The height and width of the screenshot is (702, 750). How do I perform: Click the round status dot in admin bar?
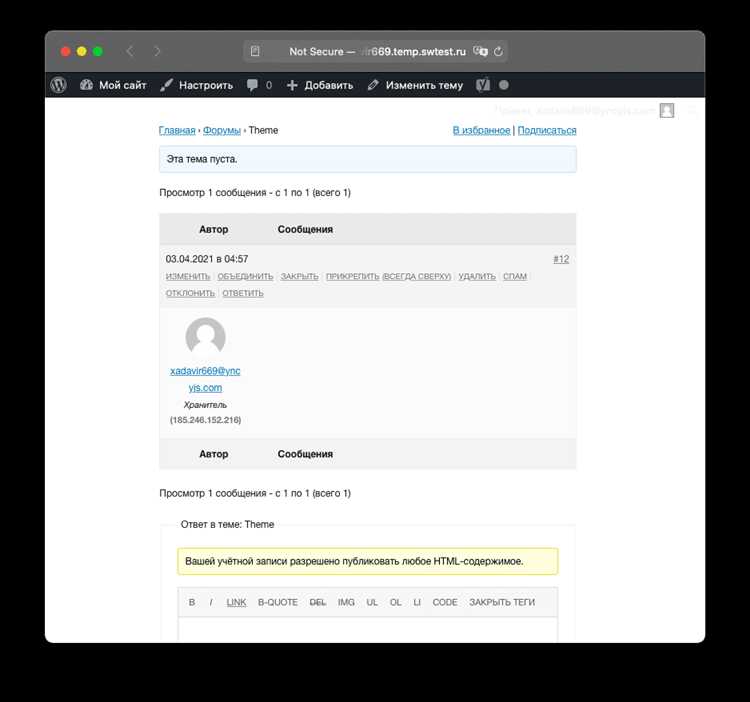click(504, 85)
